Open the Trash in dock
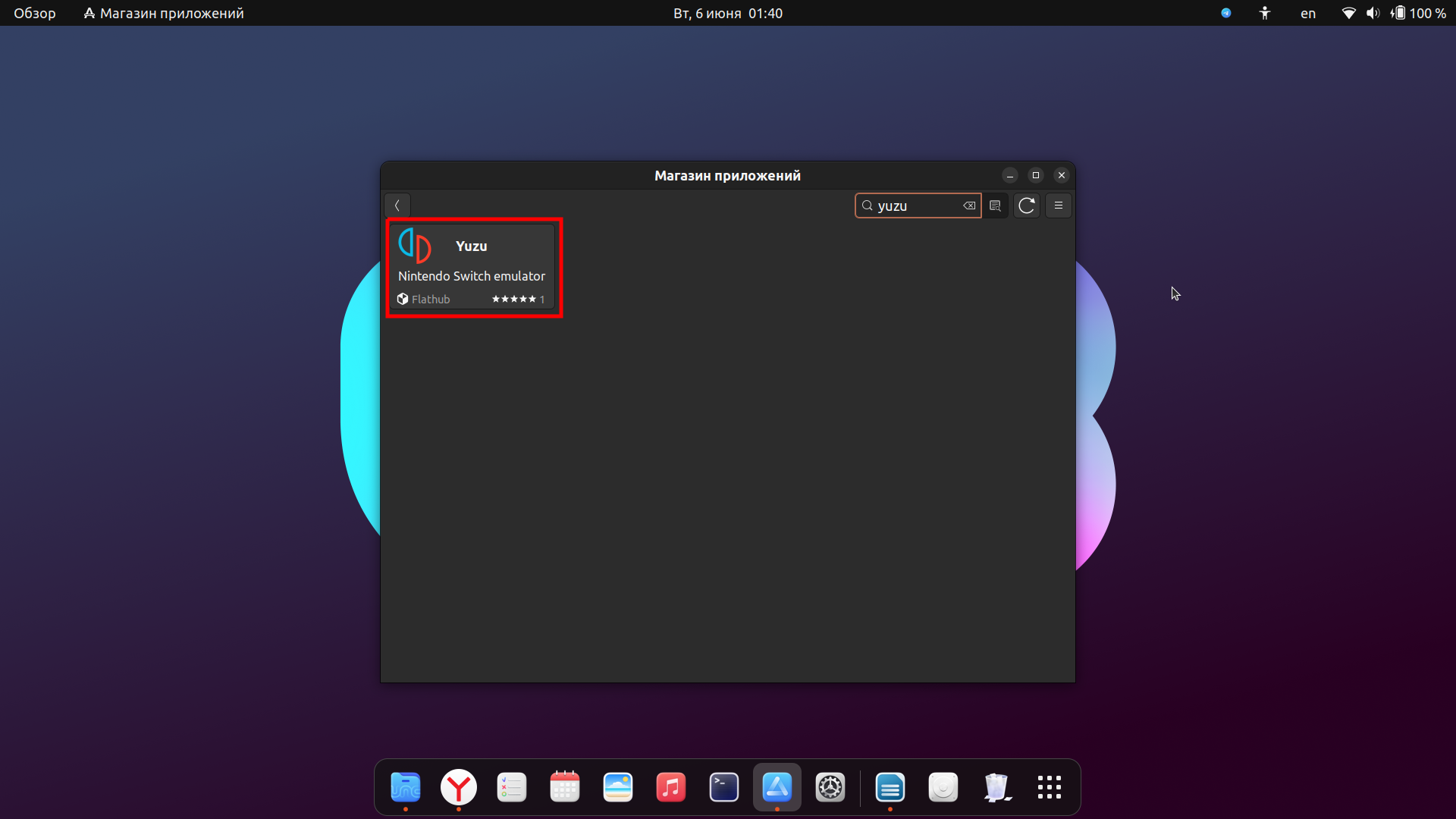The width and height of the screenshot is (1456, 819). (x=996, y=787)
